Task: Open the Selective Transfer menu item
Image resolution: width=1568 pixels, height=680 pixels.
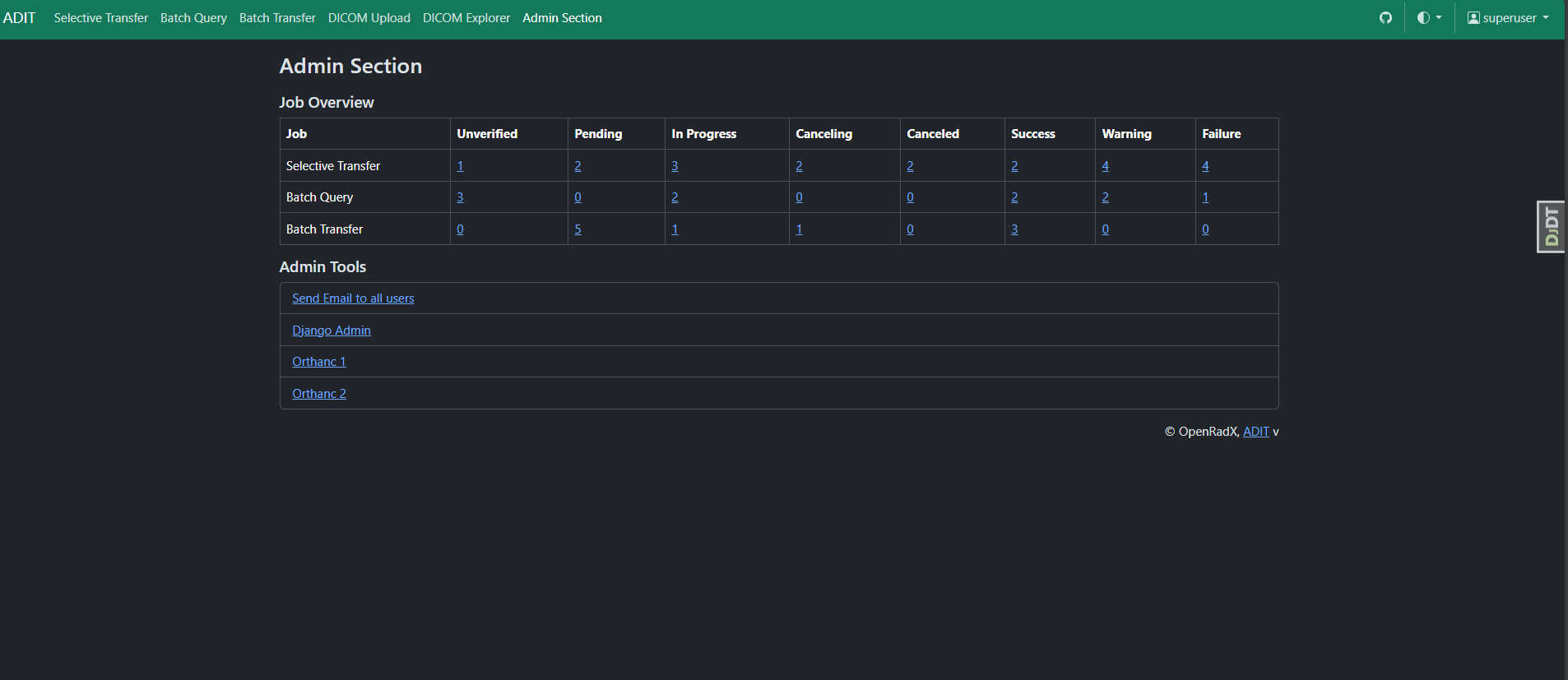Action: pyautogui.click(x=100, y=17)
